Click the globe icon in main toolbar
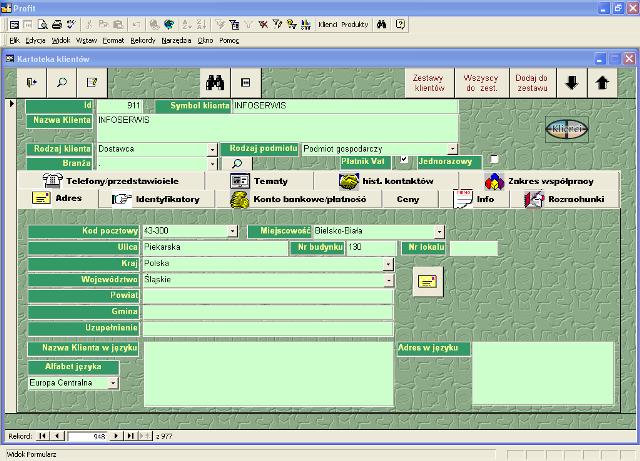Viewport: 640px width, 461px height. tap(169, 24)
